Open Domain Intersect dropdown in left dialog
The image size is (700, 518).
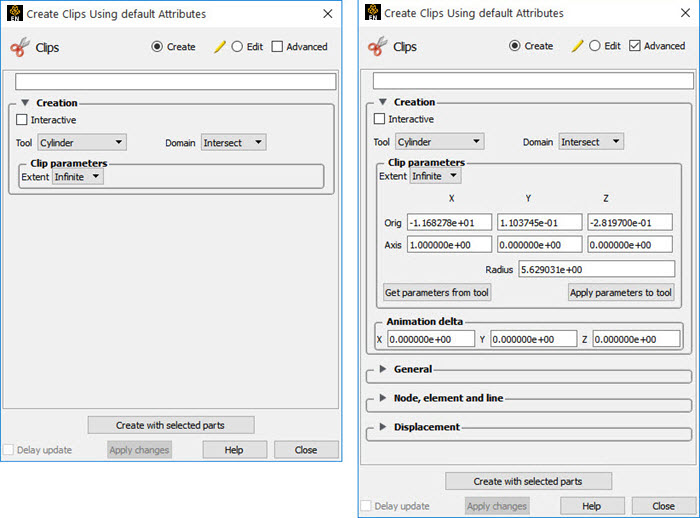click(x=233, y=143)
